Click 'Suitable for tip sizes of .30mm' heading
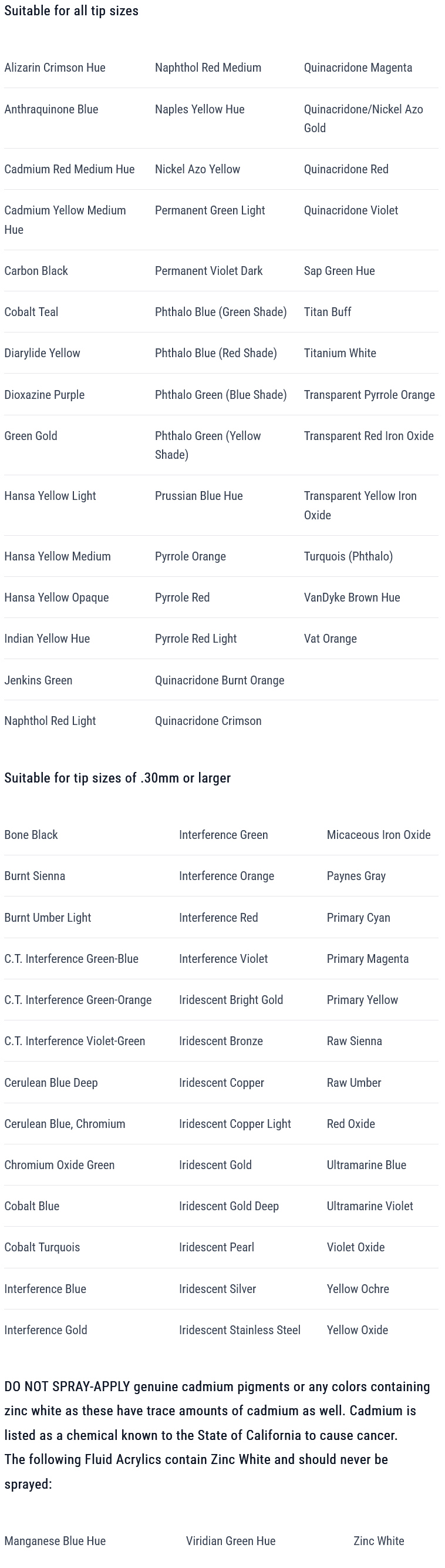Image resolution: width=445 pixels, height=1568 pixels. pos(117,778)
